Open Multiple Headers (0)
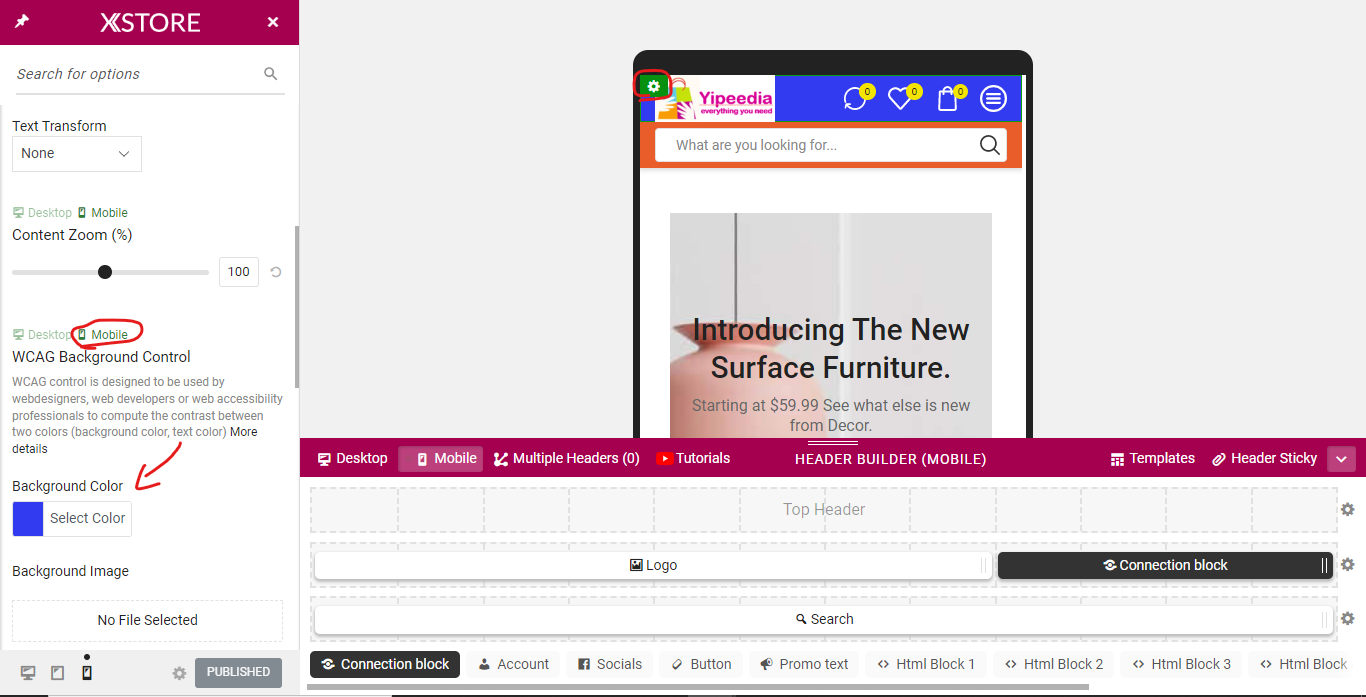The width and height of the screenshot is (1366, 697). pos(567,459)
